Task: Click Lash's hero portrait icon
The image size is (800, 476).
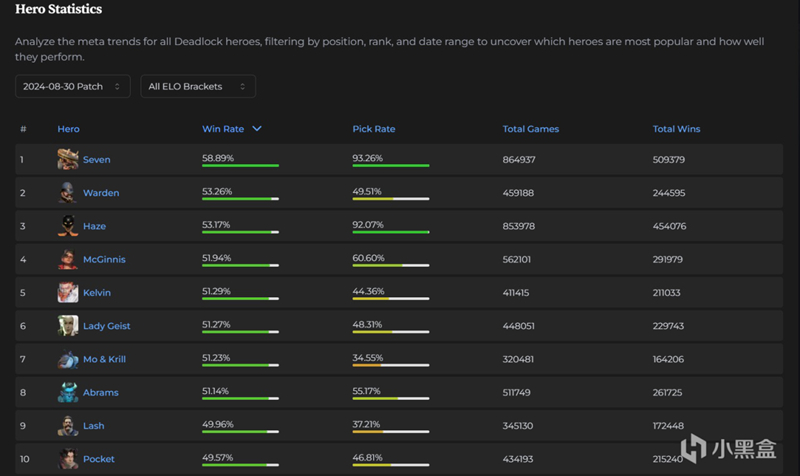Action: click(x=68, y=425)
